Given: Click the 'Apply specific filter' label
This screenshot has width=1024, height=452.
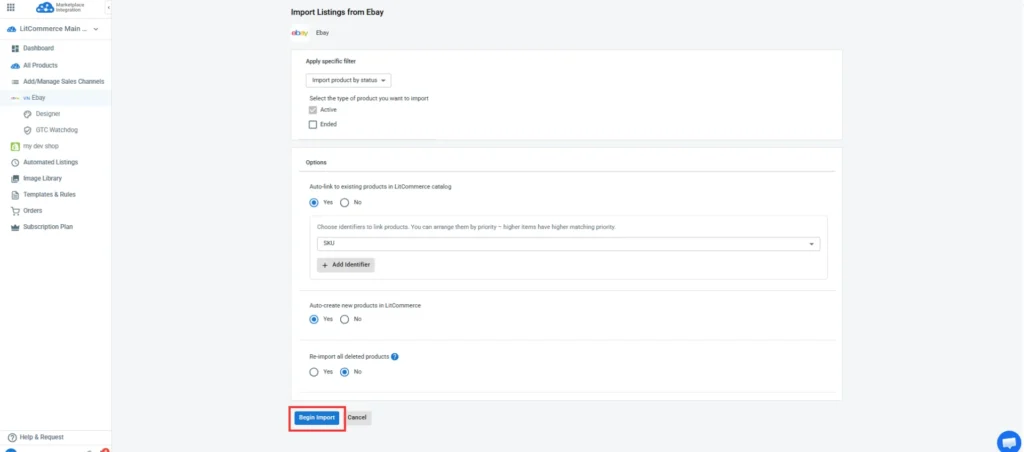Looking at the screenshot, I should [331, 61].
